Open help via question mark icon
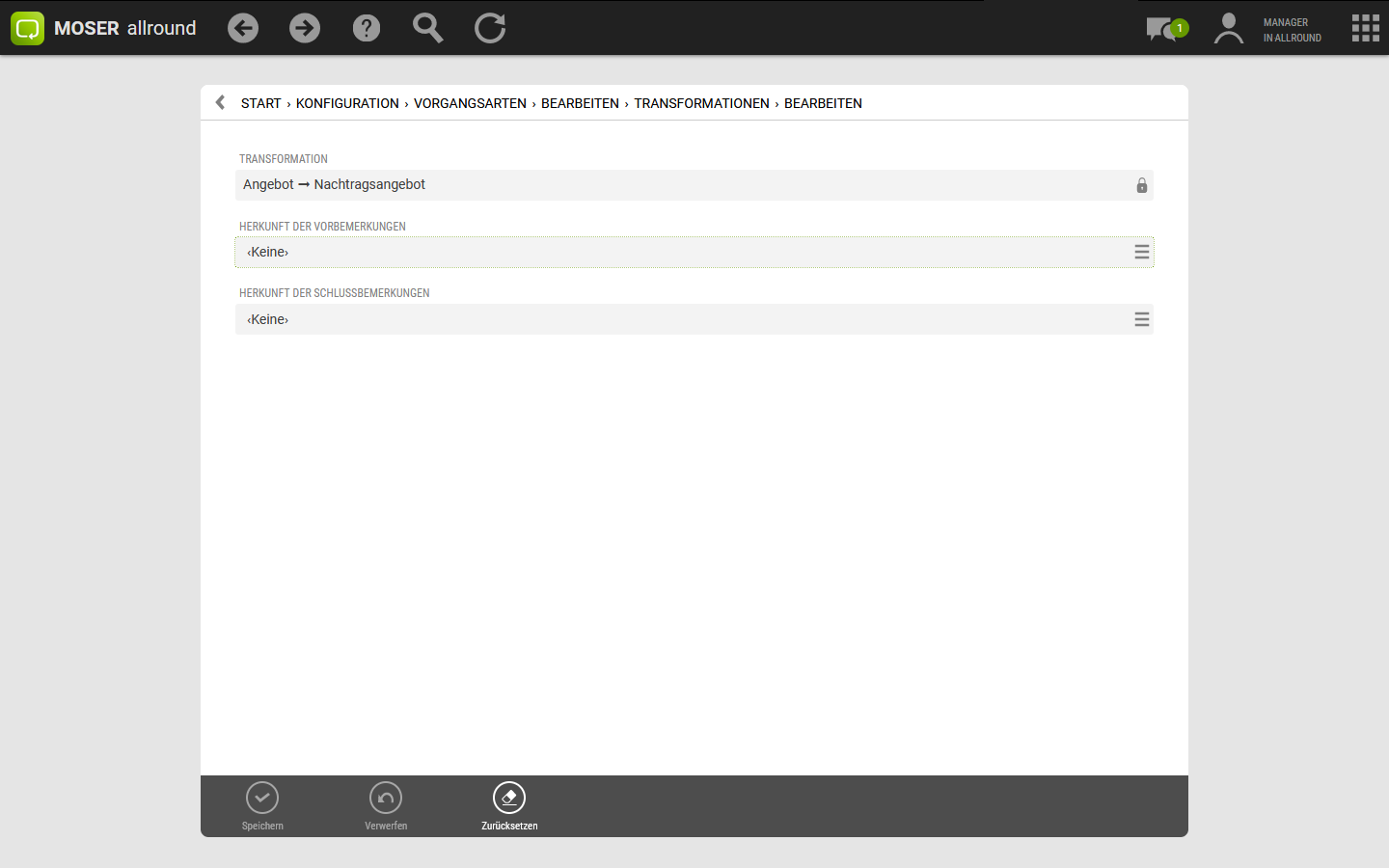Viewport: 1389px width, 868px height. pos(367,28)
